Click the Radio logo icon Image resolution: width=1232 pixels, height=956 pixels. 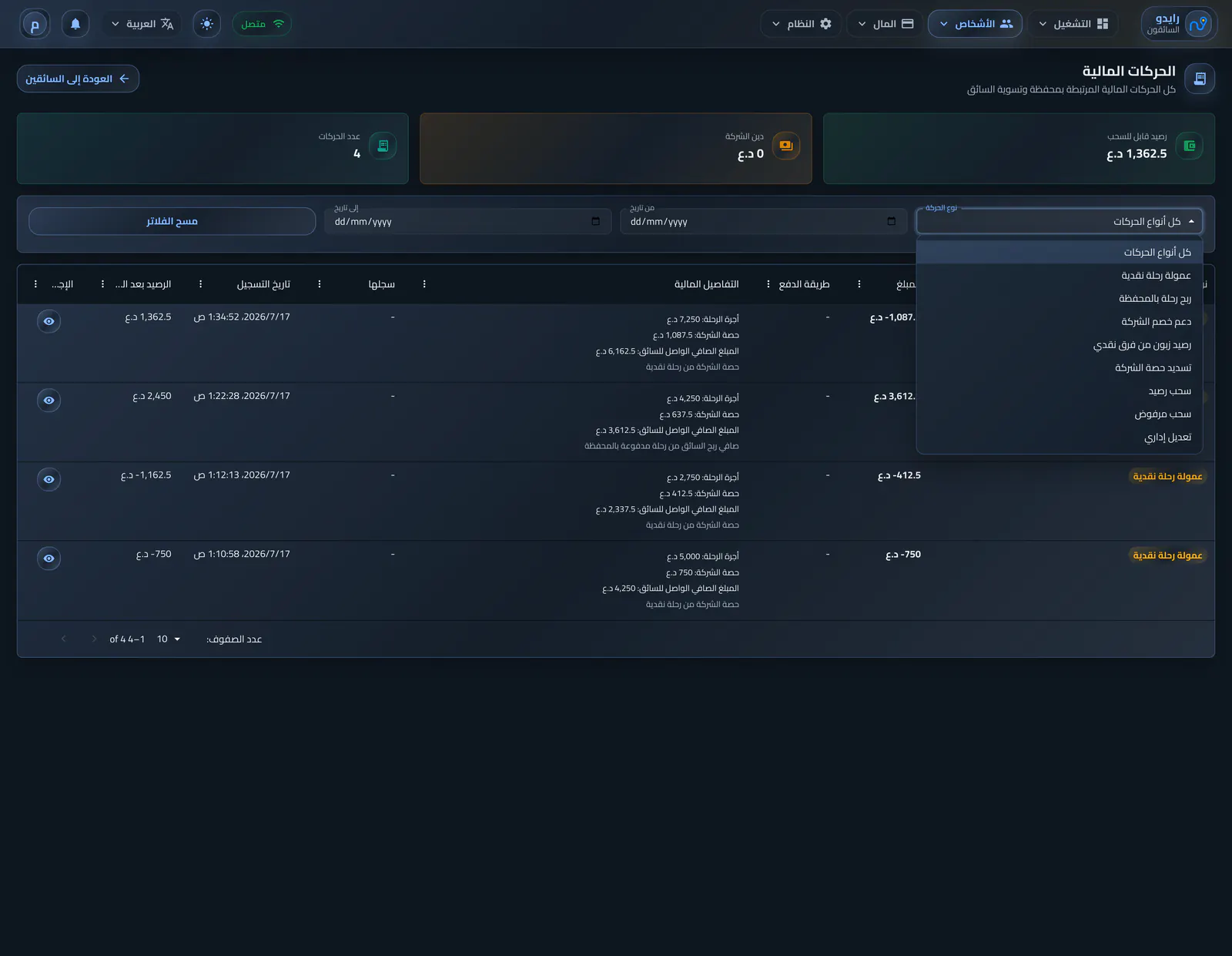1198,24
